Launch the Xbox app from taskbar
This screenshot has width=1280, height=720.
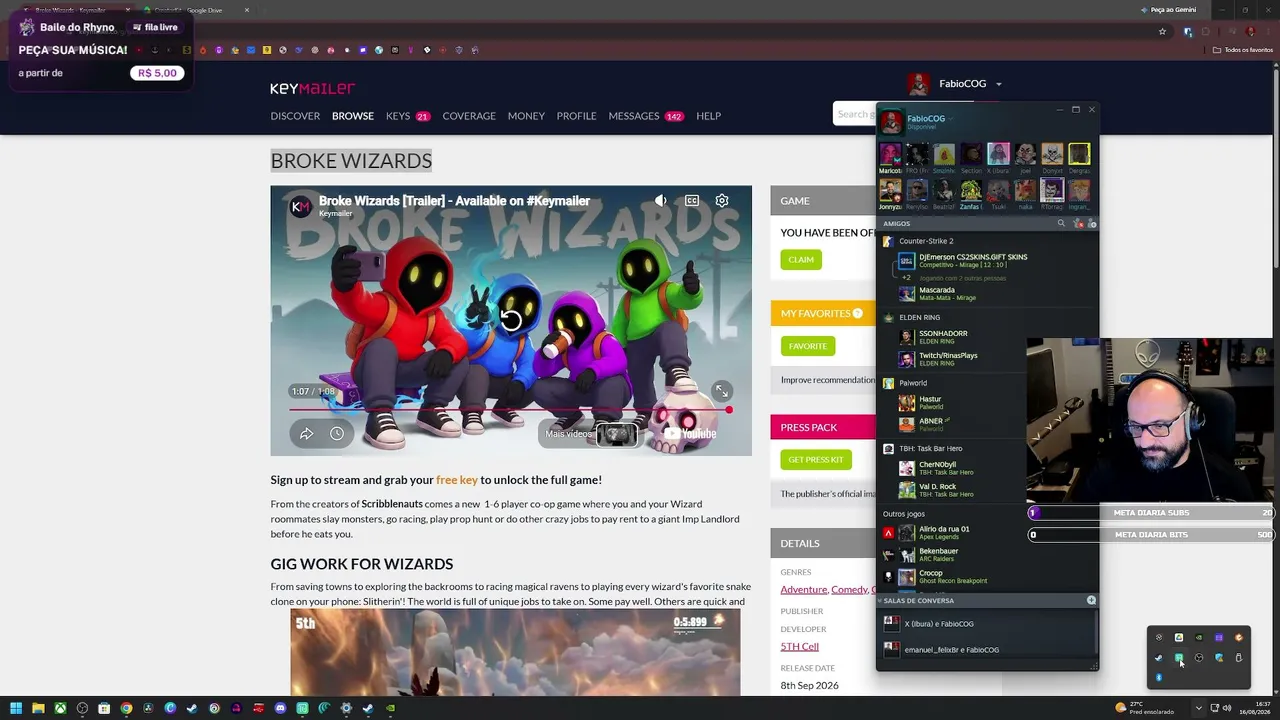[x=60, y=708]
